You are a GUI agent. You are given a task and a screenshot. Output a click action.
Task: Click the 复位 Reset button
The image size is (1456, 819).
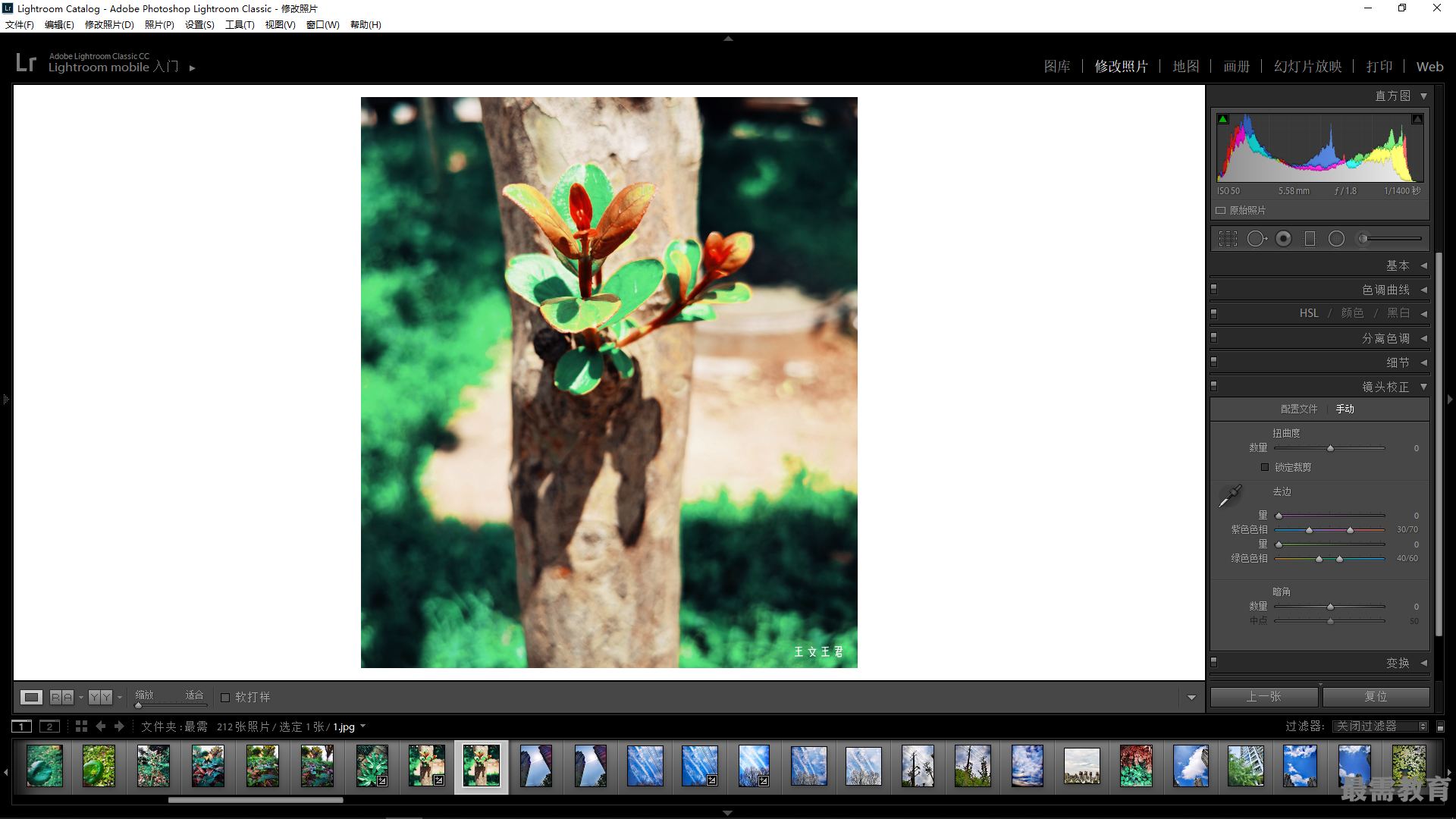click(1376, 696)
